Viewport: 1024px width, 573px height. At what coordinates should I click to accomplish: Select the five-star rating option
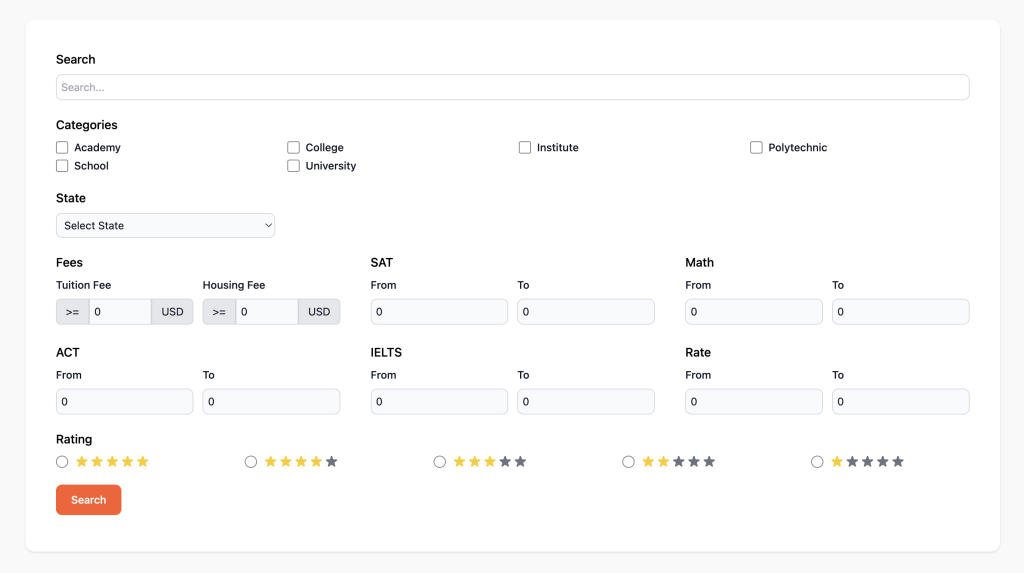[x=62, y=462]
